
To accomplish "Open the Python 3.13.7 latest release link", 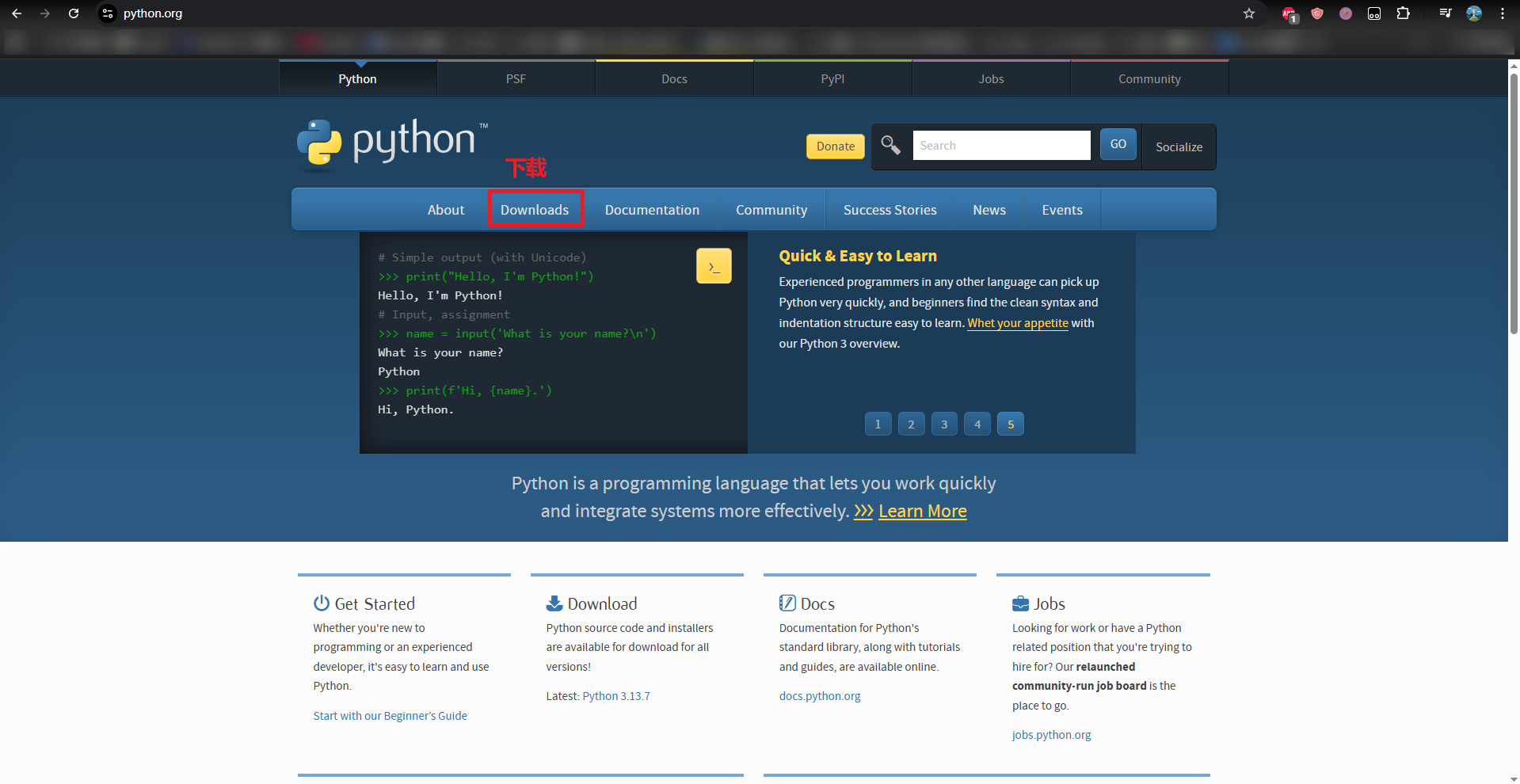I will pos(616,696).
